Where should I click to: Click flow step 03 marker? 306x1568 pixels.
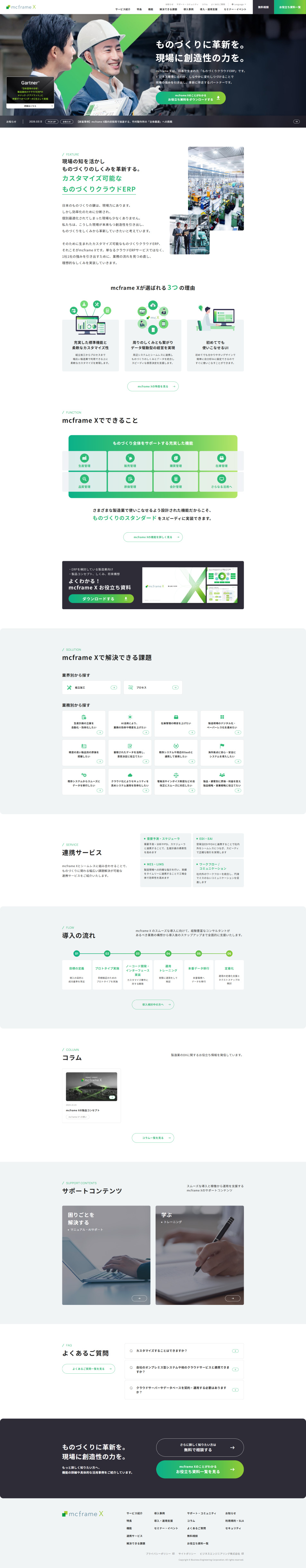138,953
